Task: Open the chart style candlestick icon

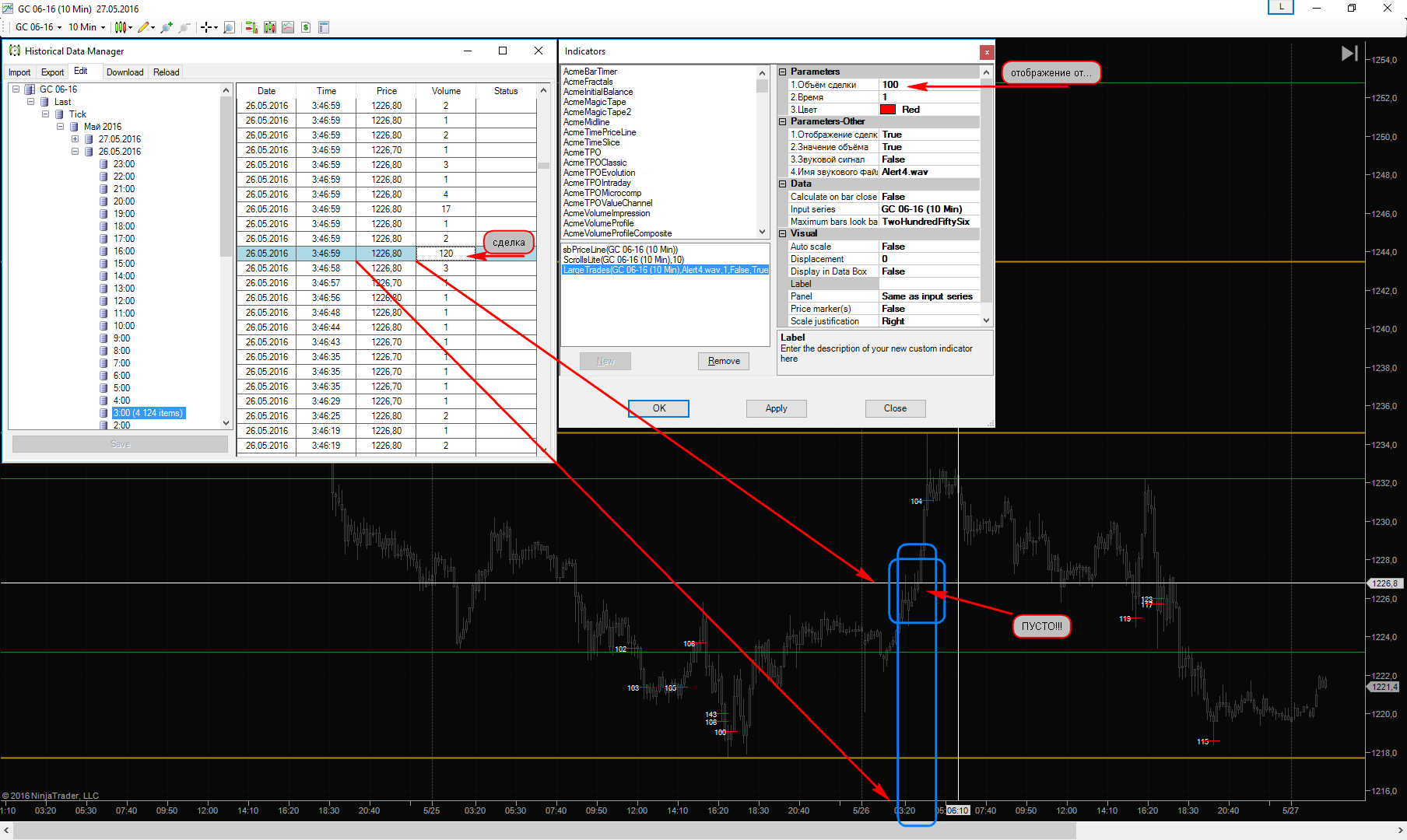Action: click(x=120, y=27)
